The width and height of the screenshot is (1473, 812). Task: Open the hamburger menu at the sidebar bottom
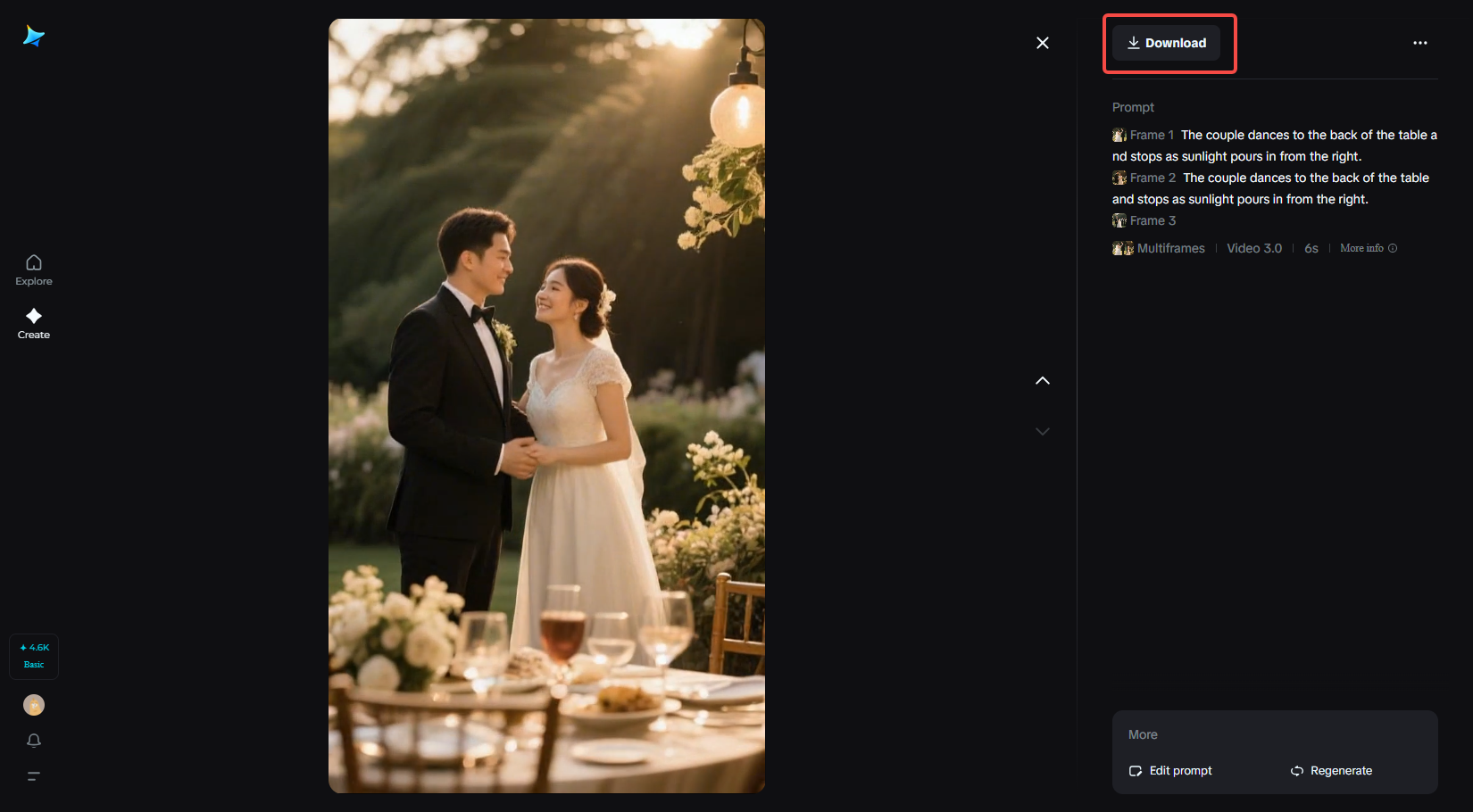point(33,776)
